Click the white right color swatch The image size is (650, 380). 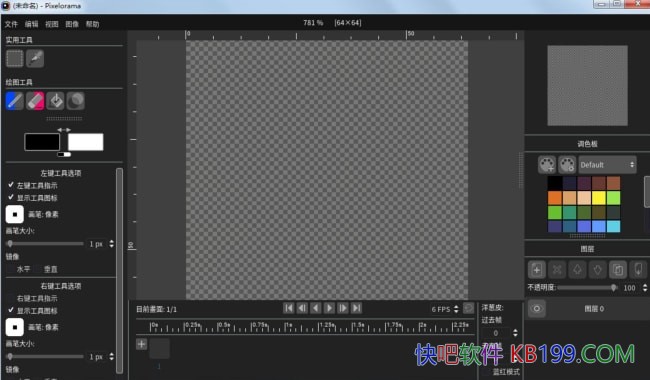85,142
